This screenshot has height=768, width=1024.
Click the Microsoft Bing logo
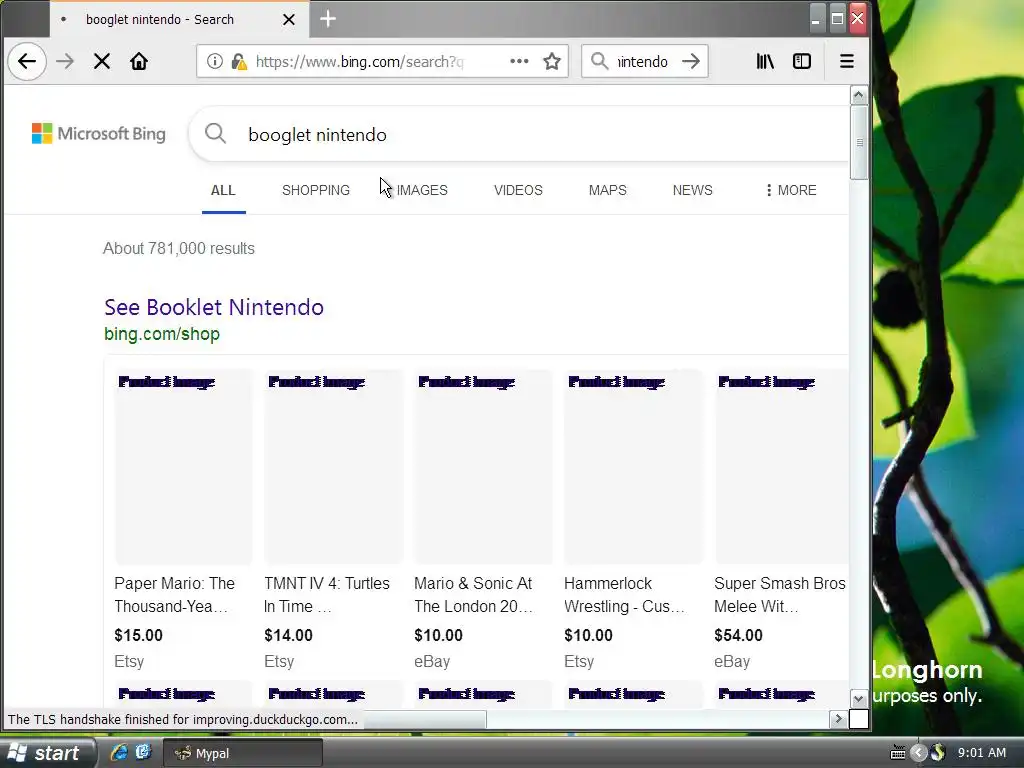(99, 134)
